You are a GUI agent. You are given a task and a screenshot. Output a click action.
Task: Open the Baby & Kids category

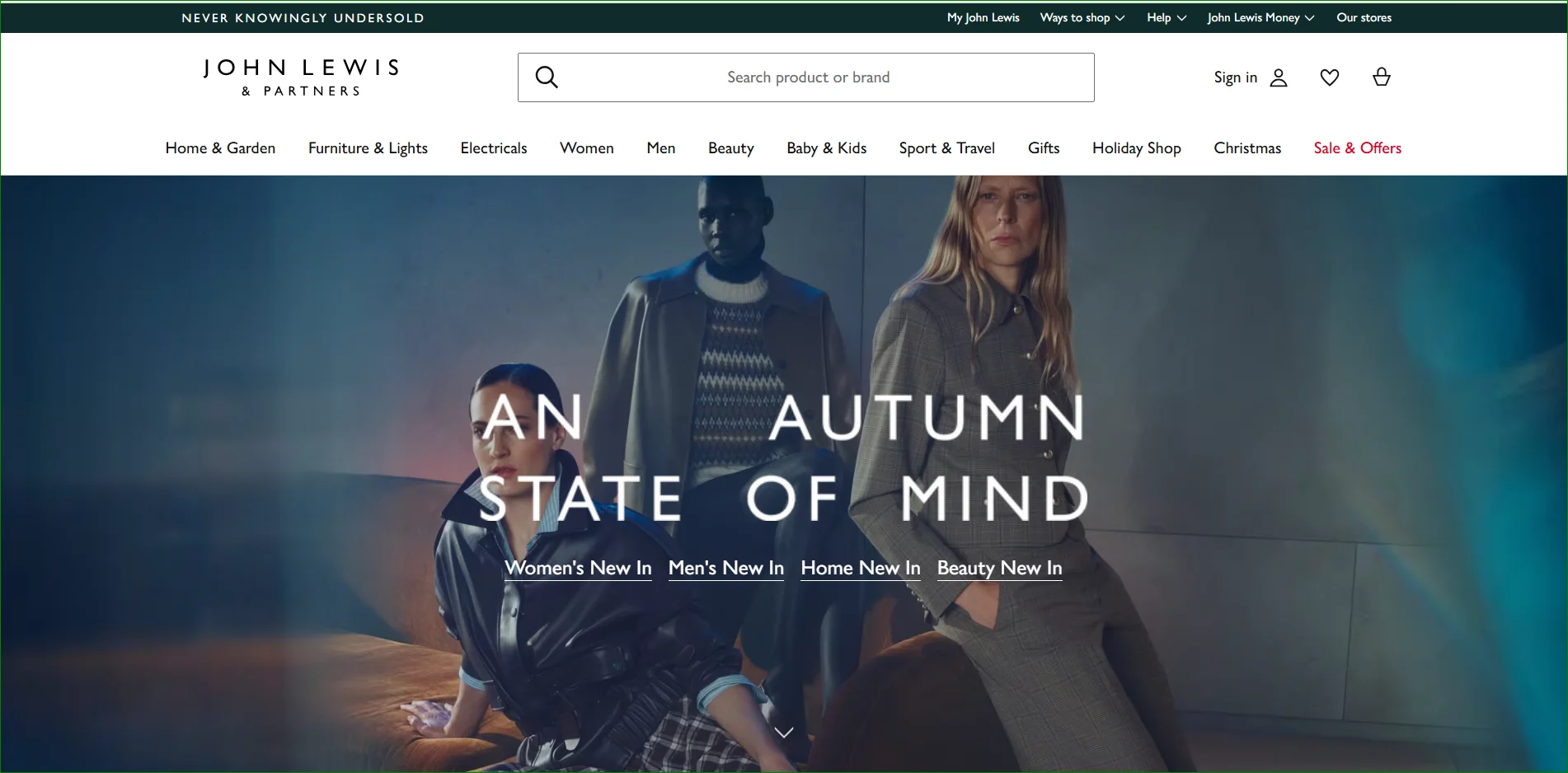826,148
